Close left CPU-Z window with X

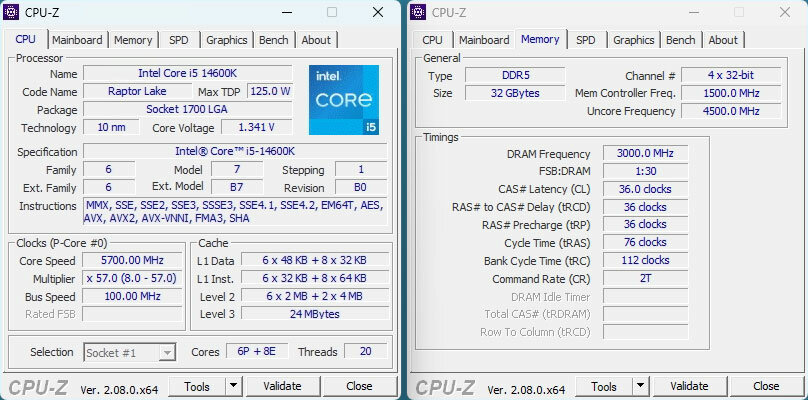click(x=378, y=12)
